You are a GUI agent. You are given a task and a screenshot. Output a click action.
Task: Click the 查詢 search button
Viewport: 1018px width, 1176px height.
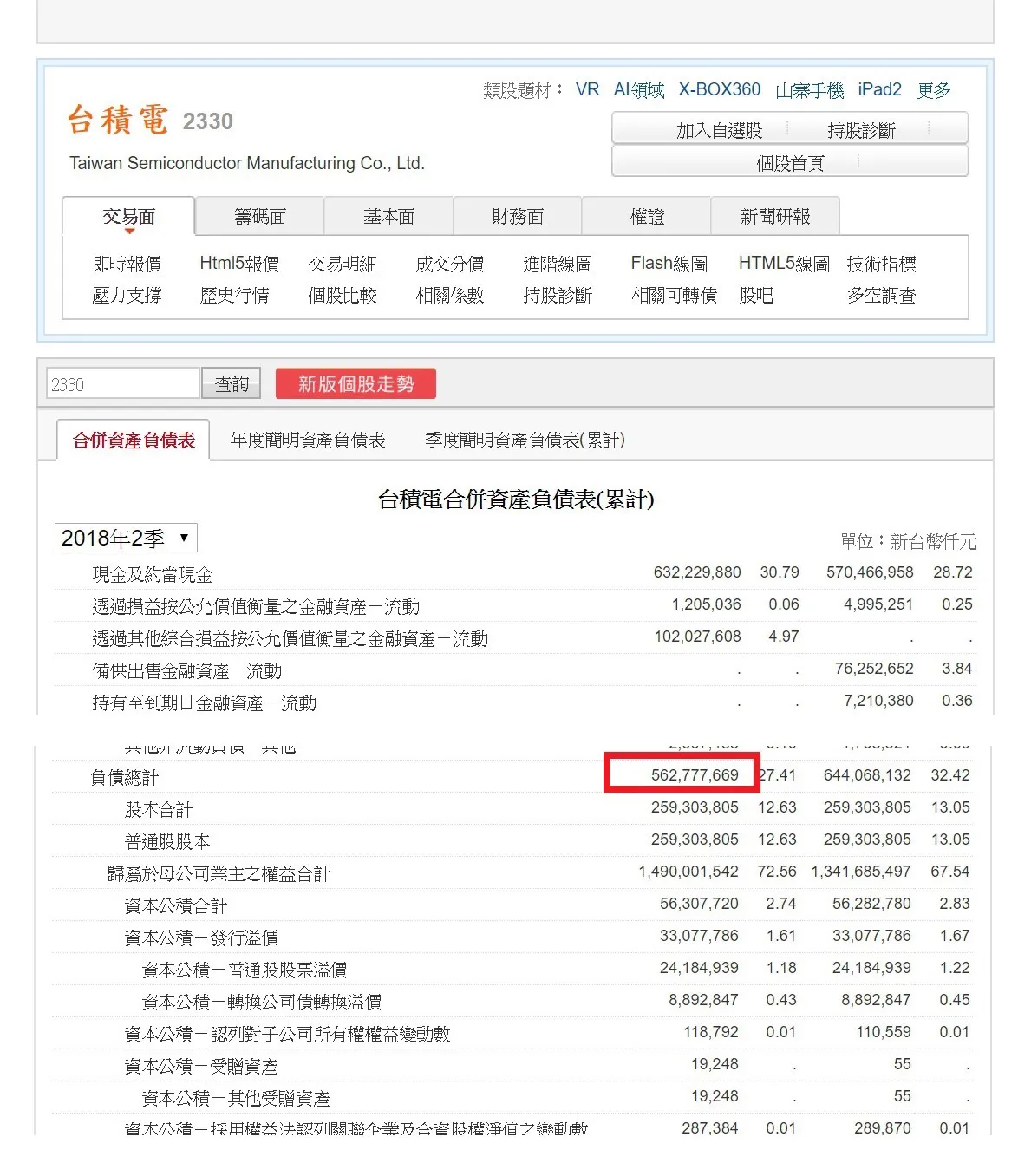point(232,384)
